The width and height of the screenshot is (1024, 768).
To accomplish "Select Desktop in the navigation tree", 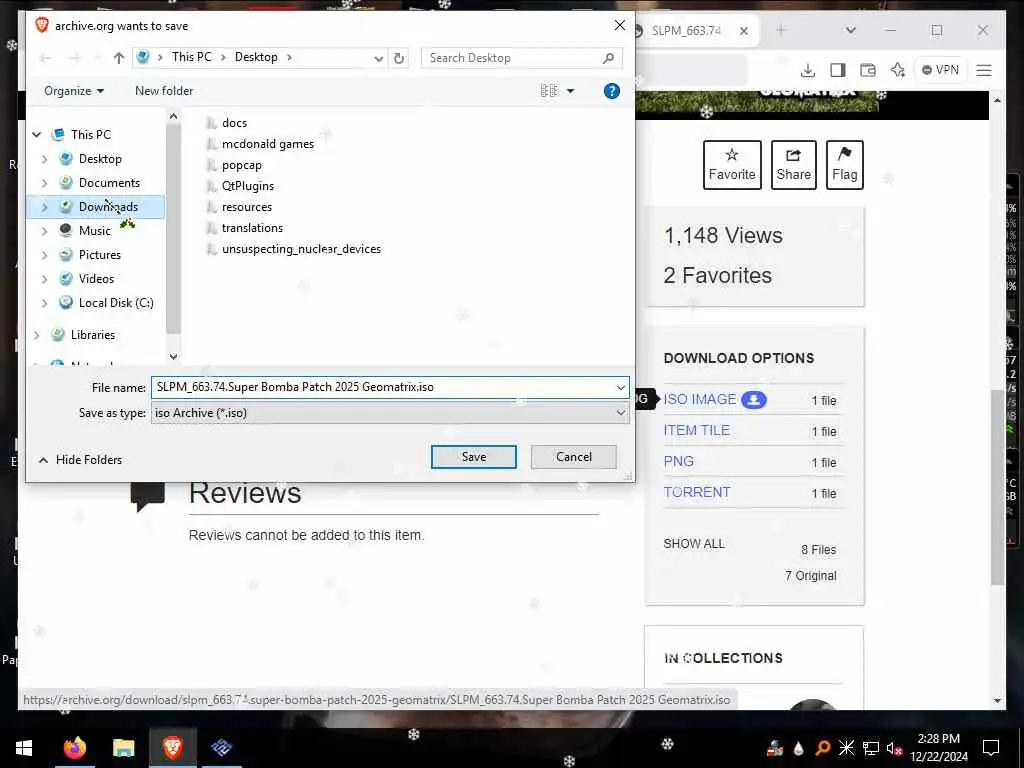I will tap(100, 159).
